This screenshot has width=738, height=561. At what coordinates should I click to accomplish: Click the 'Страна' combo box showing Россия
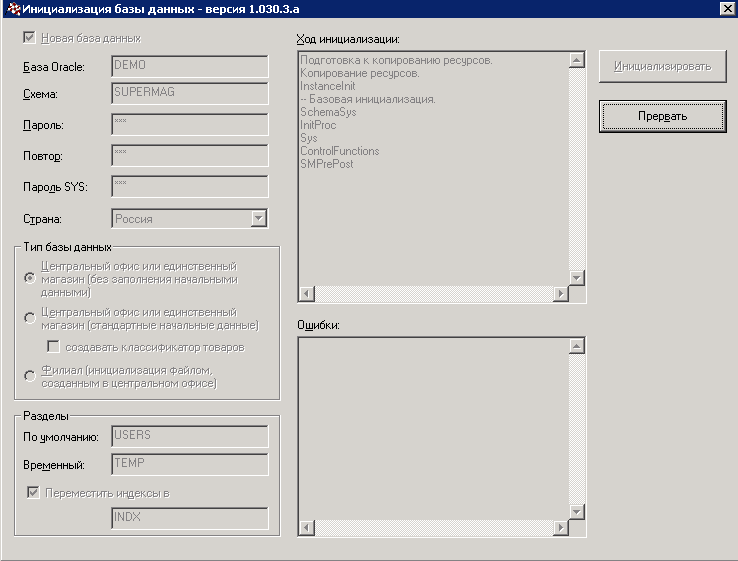190,218
